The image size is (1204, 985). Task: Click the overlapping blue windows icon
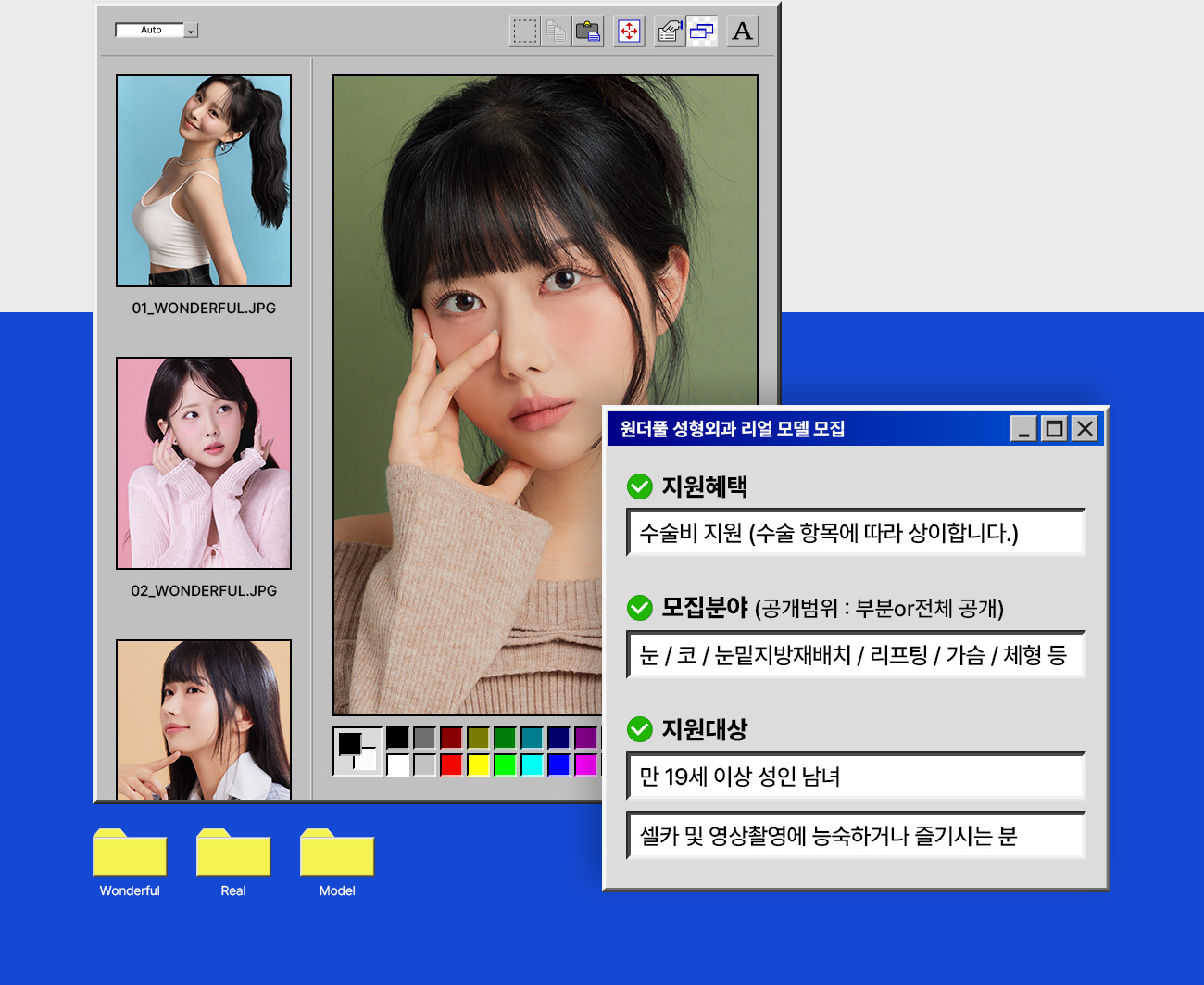702,32
